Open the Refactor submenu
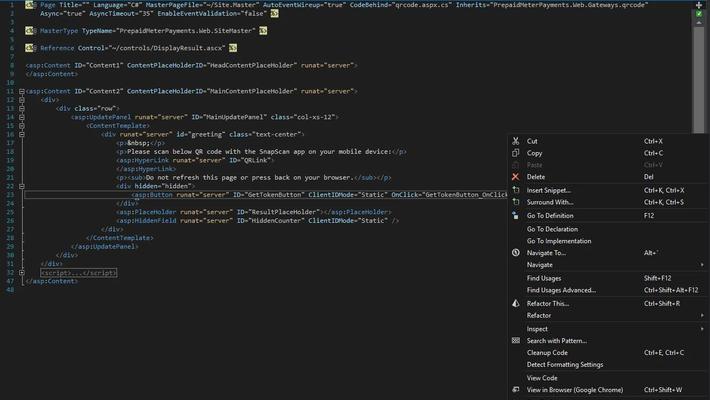Image resolution: width=710 pixels, height=400 pixels. tap(609, 315)
